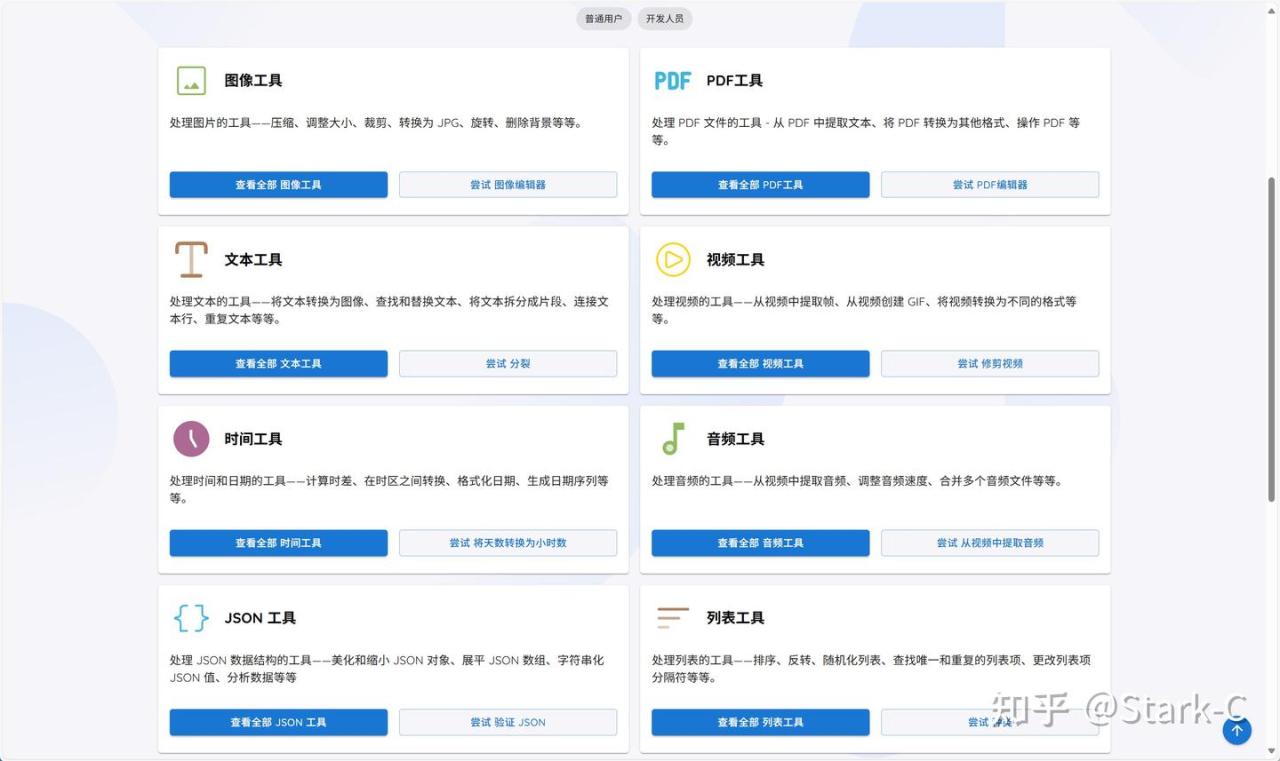
Task: Click the audio tools music note icon
Action: tap(673, 439)
